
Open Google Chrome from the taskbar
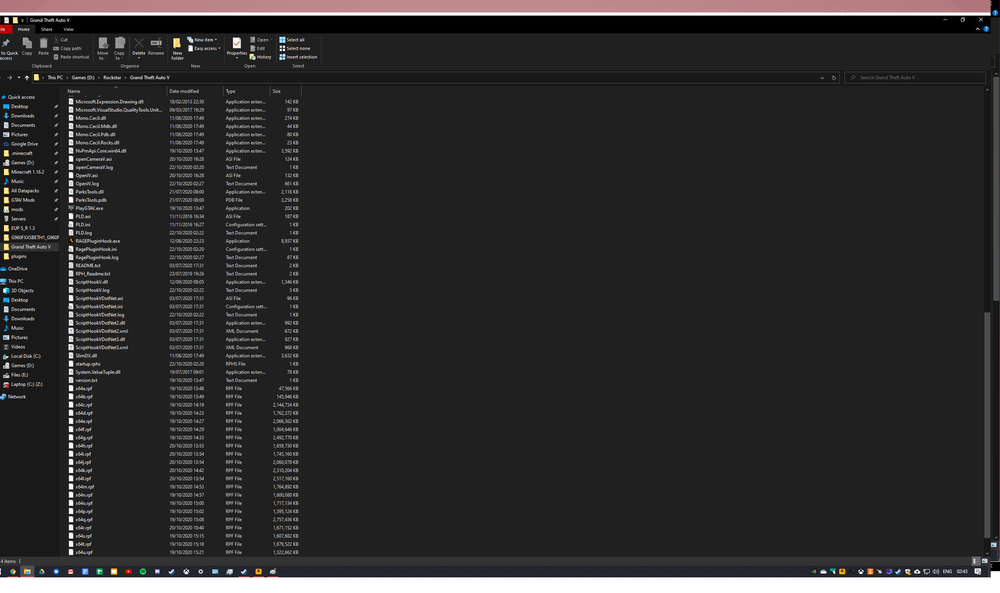tap(13, 572)
